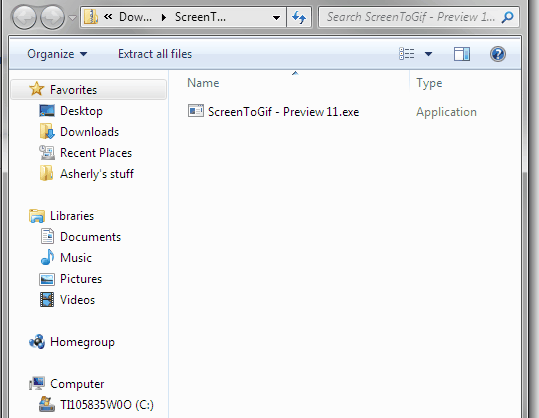Select the ScreenT... breadcrumb segment
This screenshot has height=418, width=539.
point(200,17)
